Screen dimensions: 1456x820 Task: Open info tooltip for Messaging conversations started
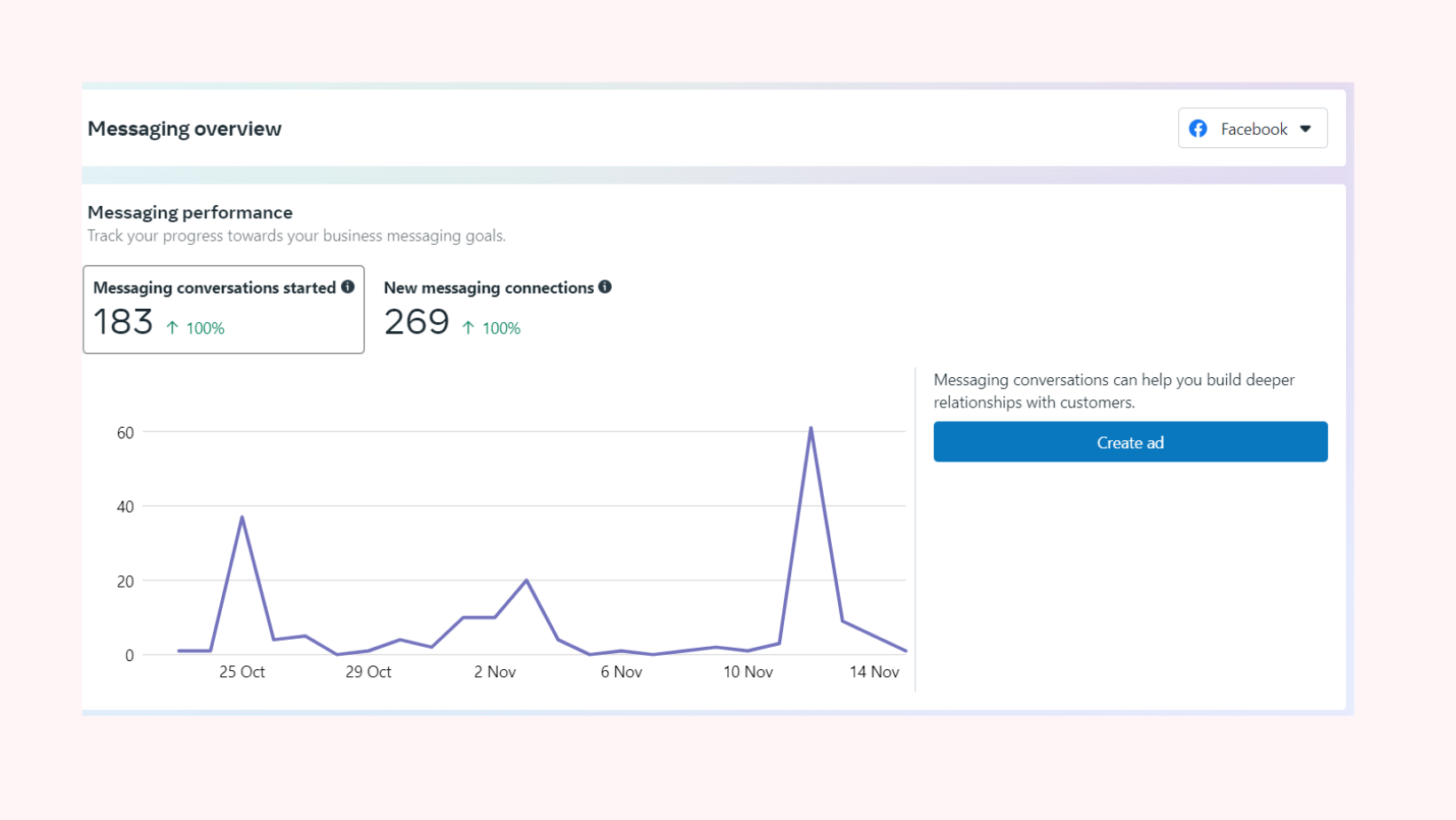pos(348,287)
